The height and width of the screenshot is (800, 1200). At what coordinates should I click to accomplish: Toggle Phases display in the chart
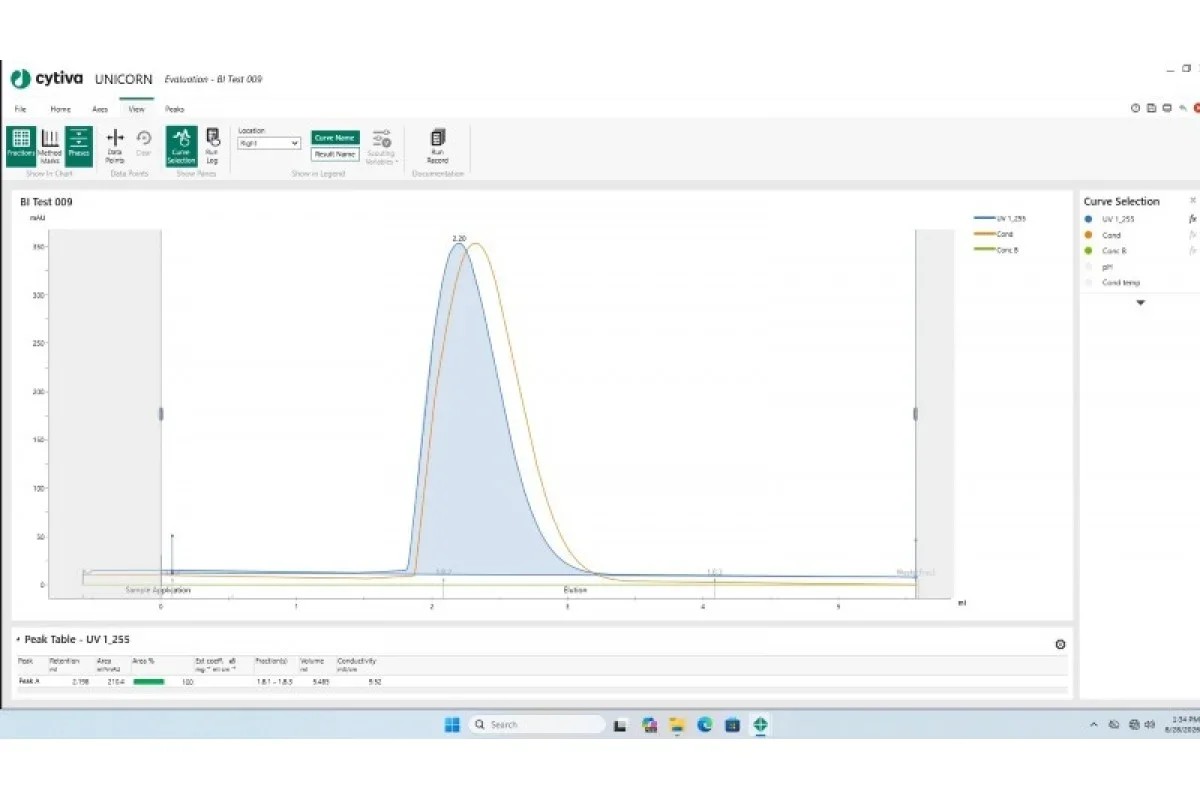(x=80, y=145)
